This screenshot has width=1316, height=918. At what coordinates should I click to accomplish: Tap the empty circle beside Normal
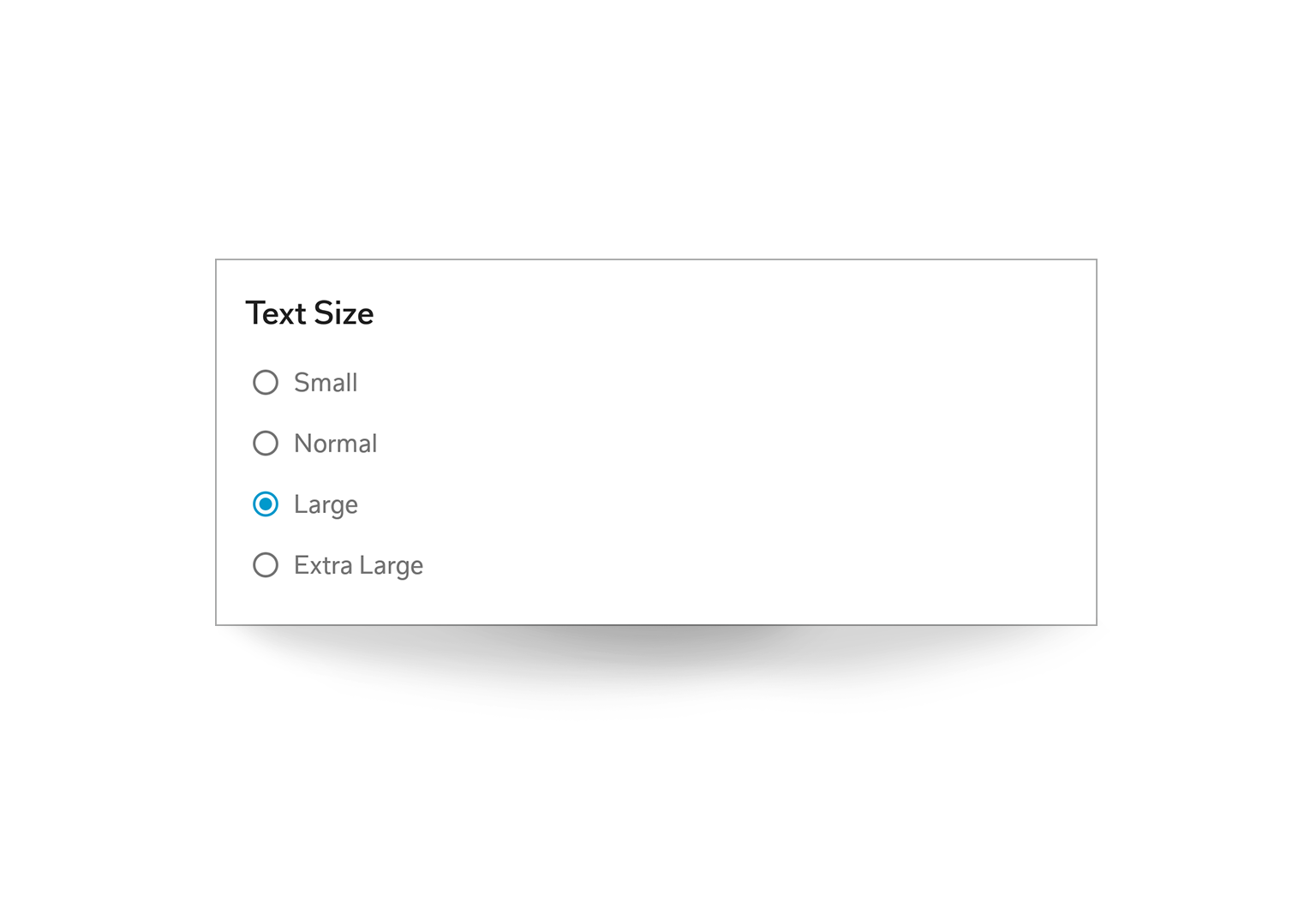[x=266, y=443]
